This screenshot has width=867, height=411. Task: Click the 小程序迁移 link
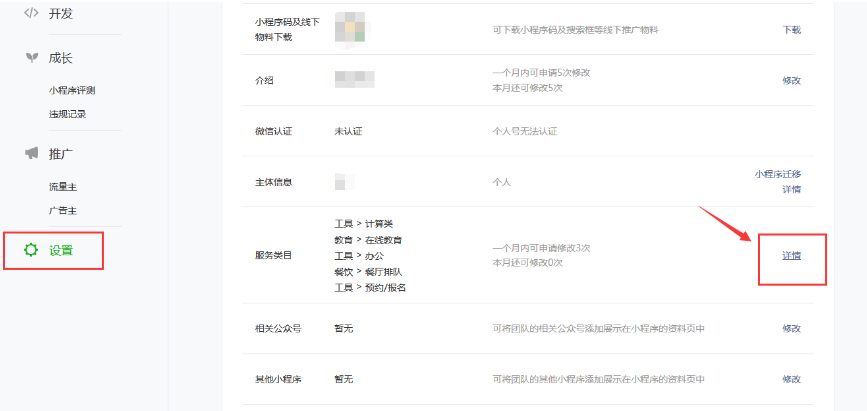coord(778,173)
